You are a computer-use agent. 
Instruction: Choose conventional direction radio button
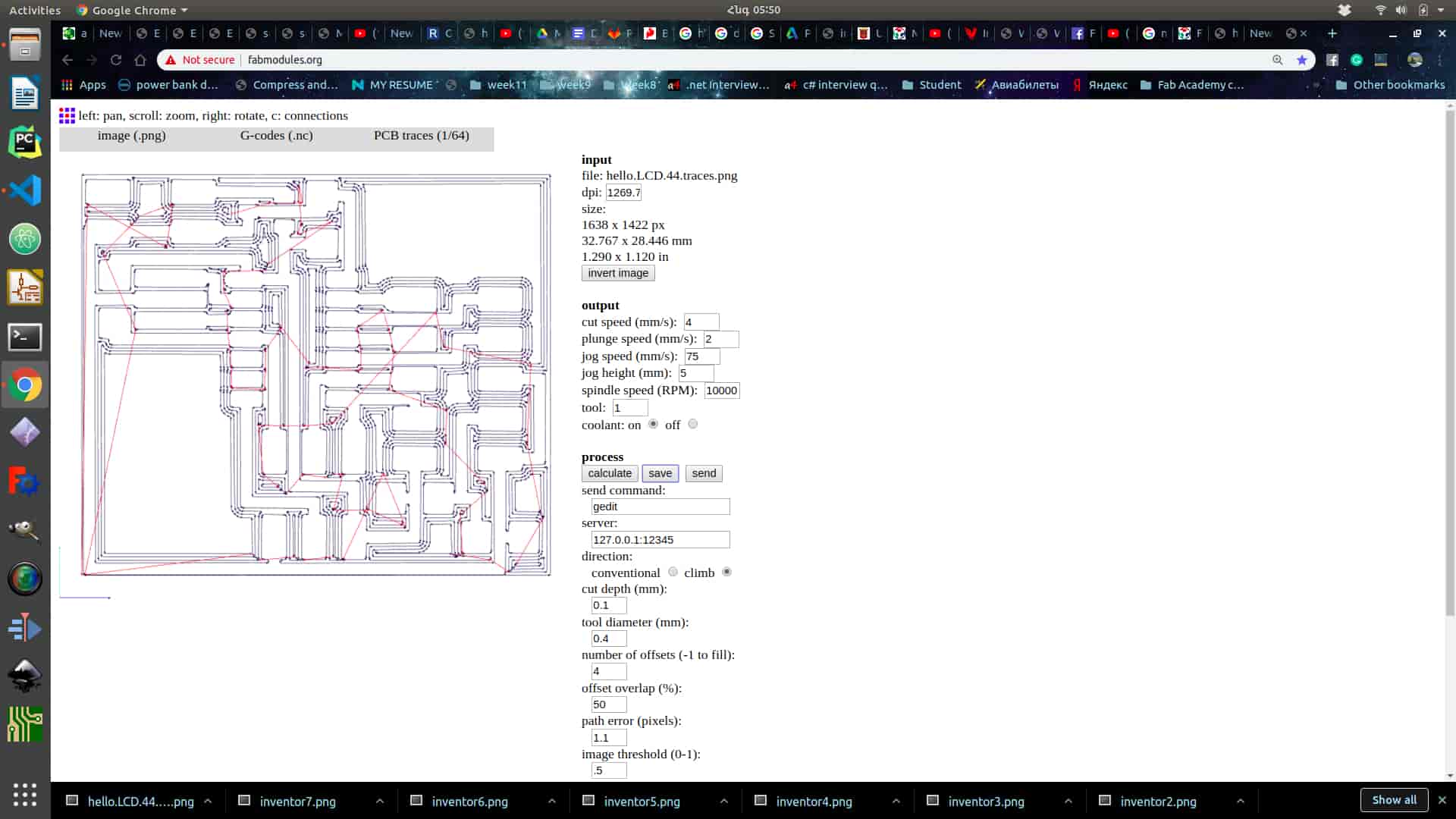673,572
